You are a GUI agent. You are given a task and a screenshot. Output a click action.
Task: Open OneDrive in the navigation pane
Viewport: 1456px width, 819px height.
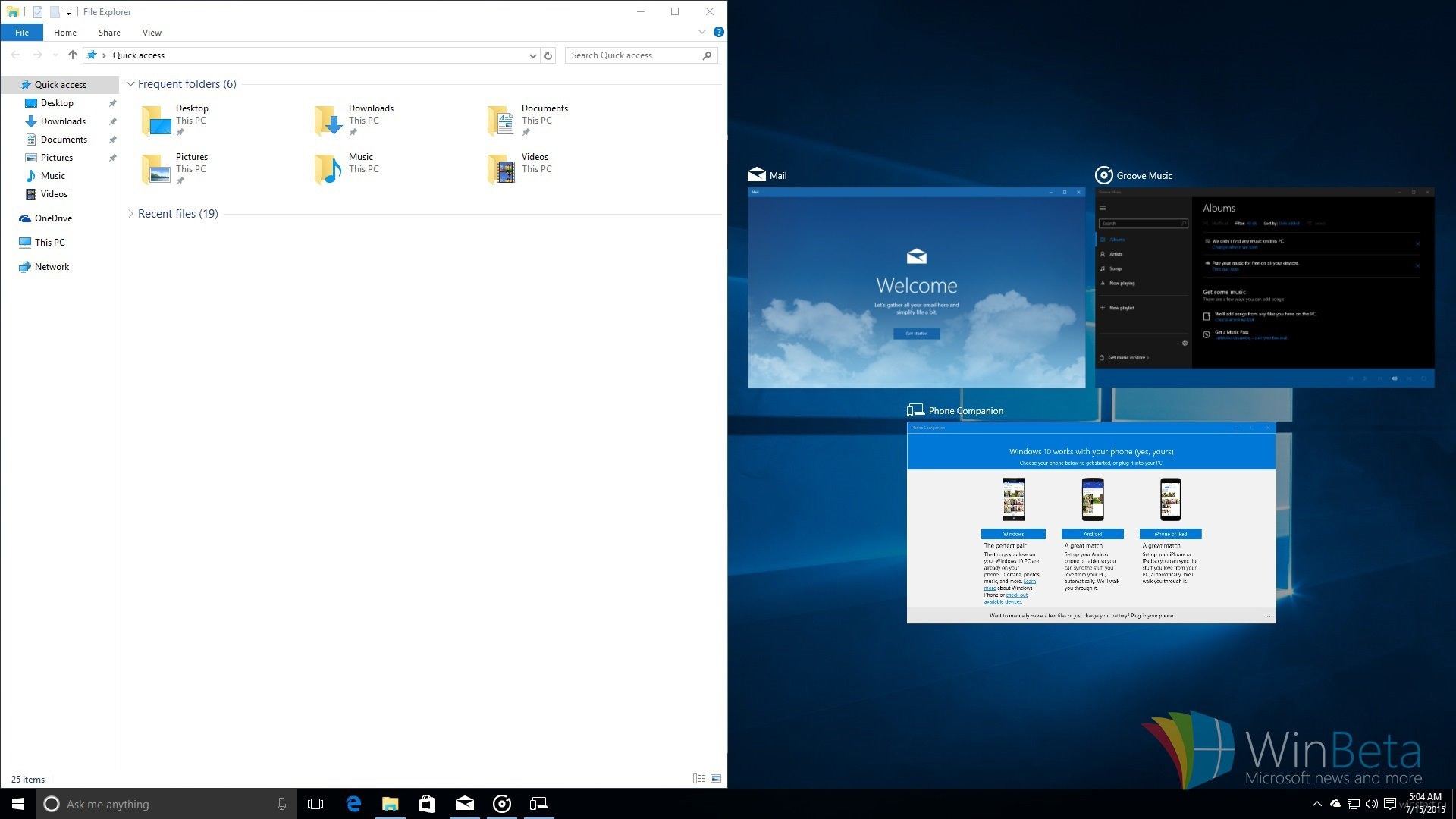53,218
